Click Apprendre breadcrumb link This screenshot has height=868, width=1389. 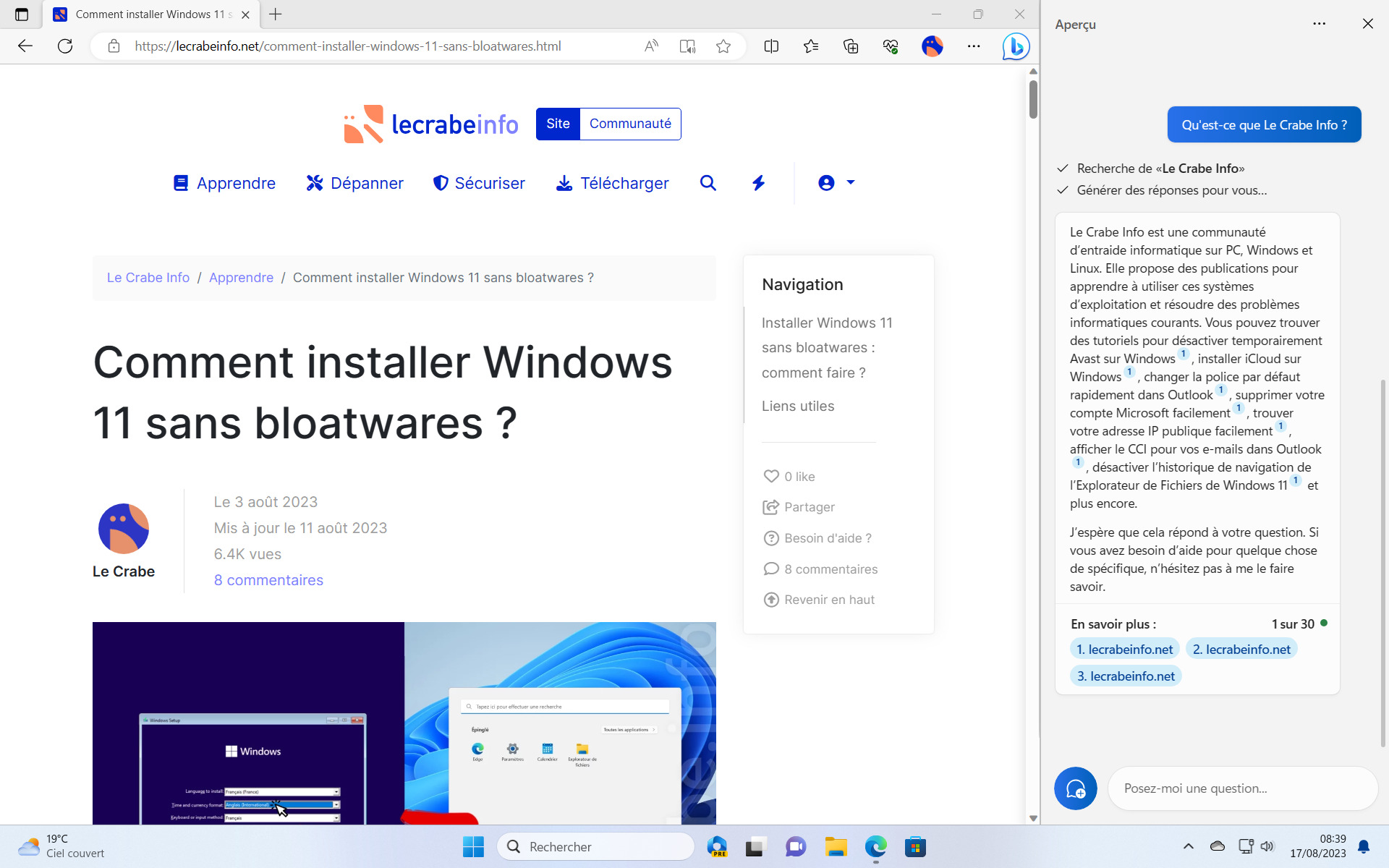241,278
